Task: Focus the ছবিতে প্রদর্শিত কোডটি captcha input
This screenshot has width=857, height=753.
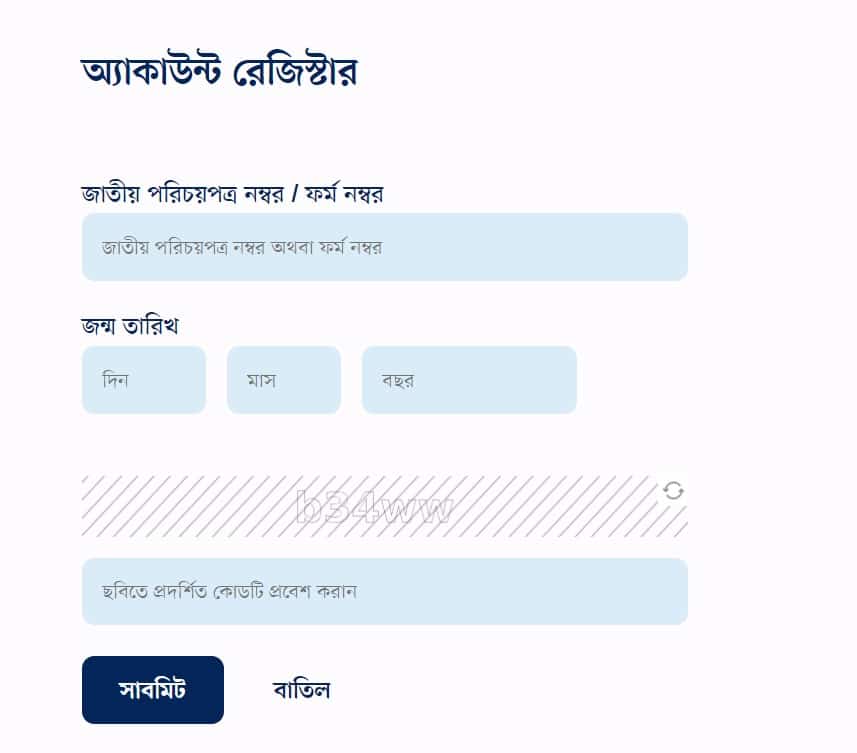Action: 385,591
